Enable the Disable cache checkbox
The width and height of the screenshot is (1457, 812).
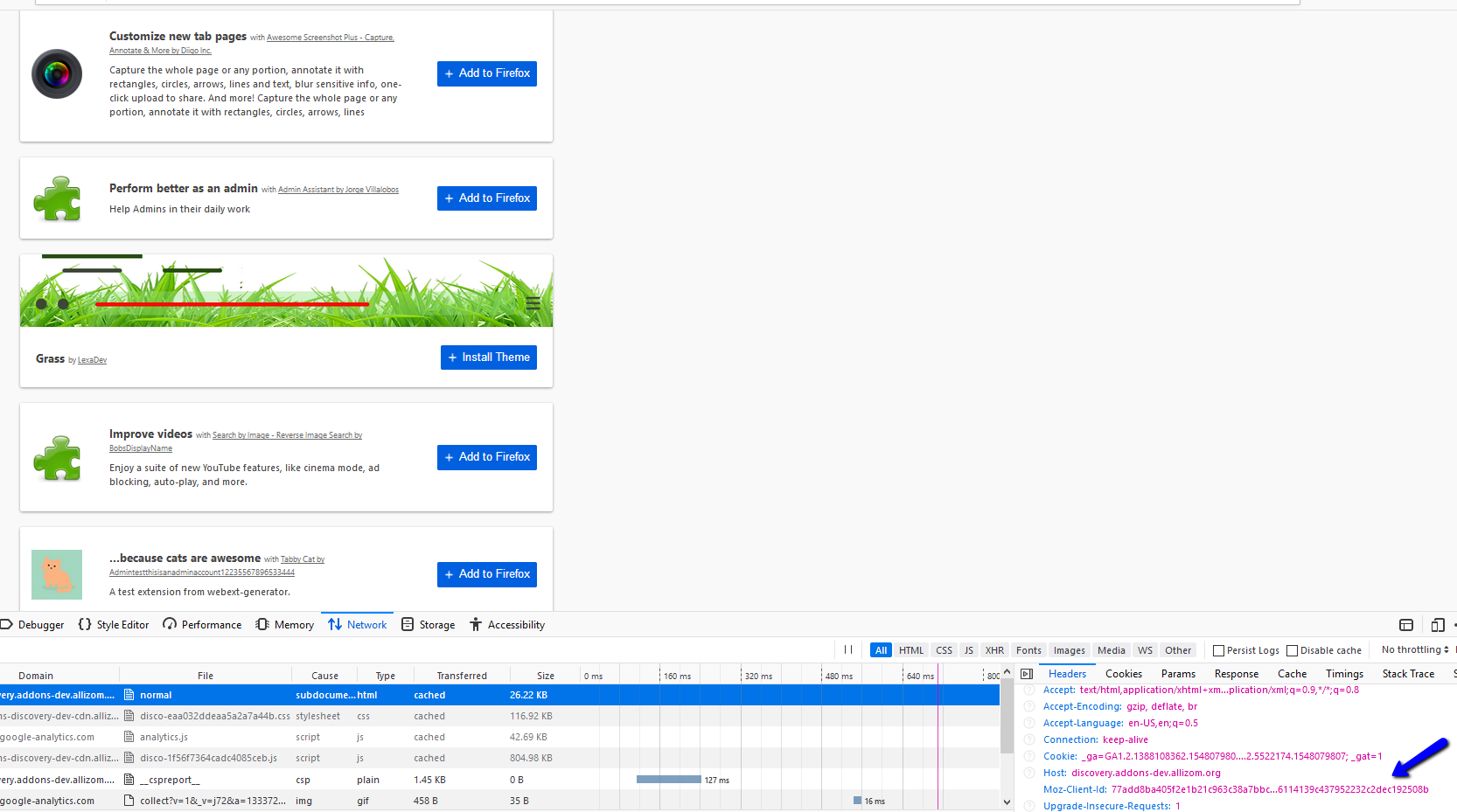pyautogui.click(x=1292, y=650)
